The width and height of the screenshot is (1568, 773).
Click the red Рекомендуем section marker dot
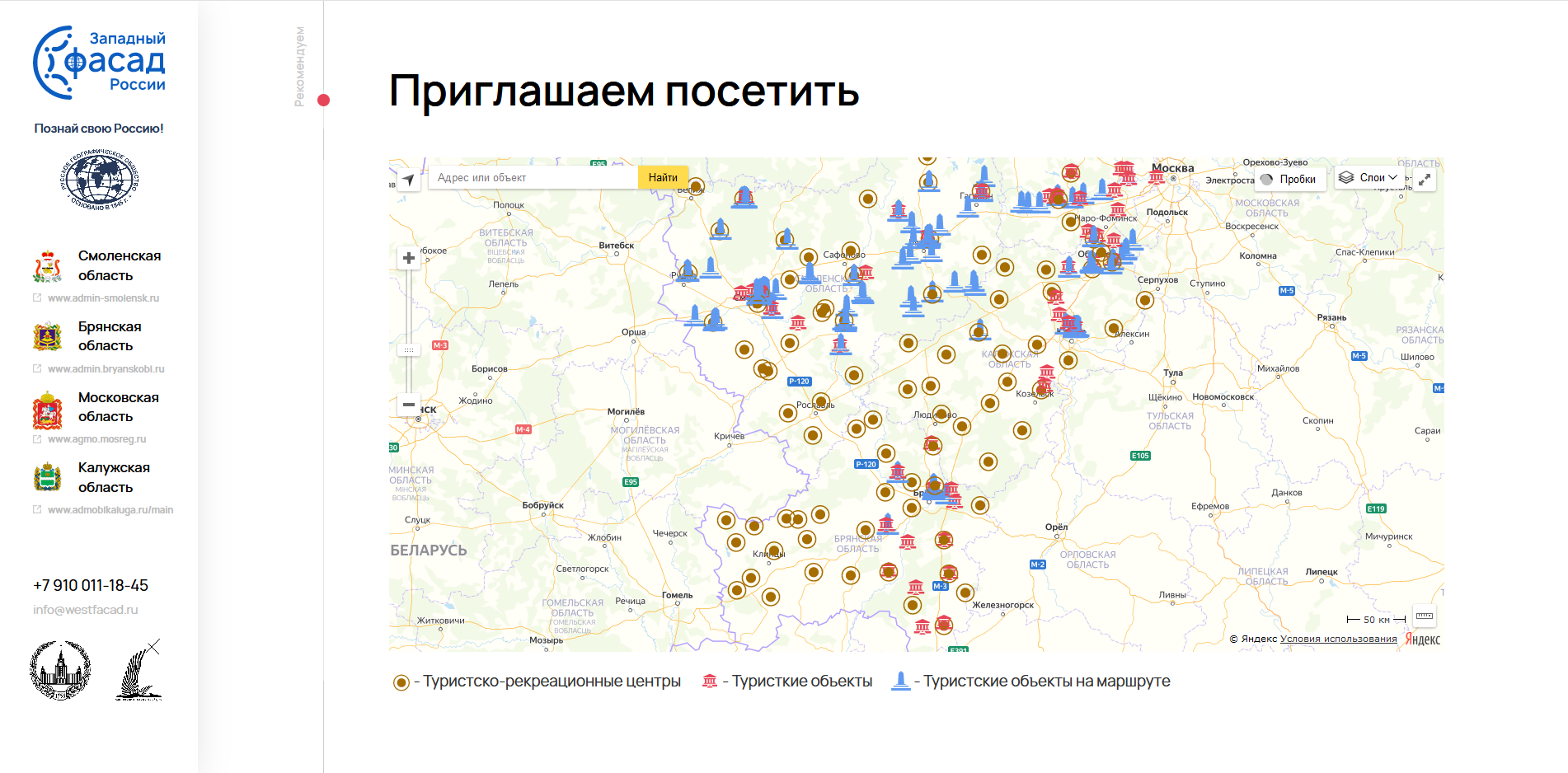pos(324,101)
